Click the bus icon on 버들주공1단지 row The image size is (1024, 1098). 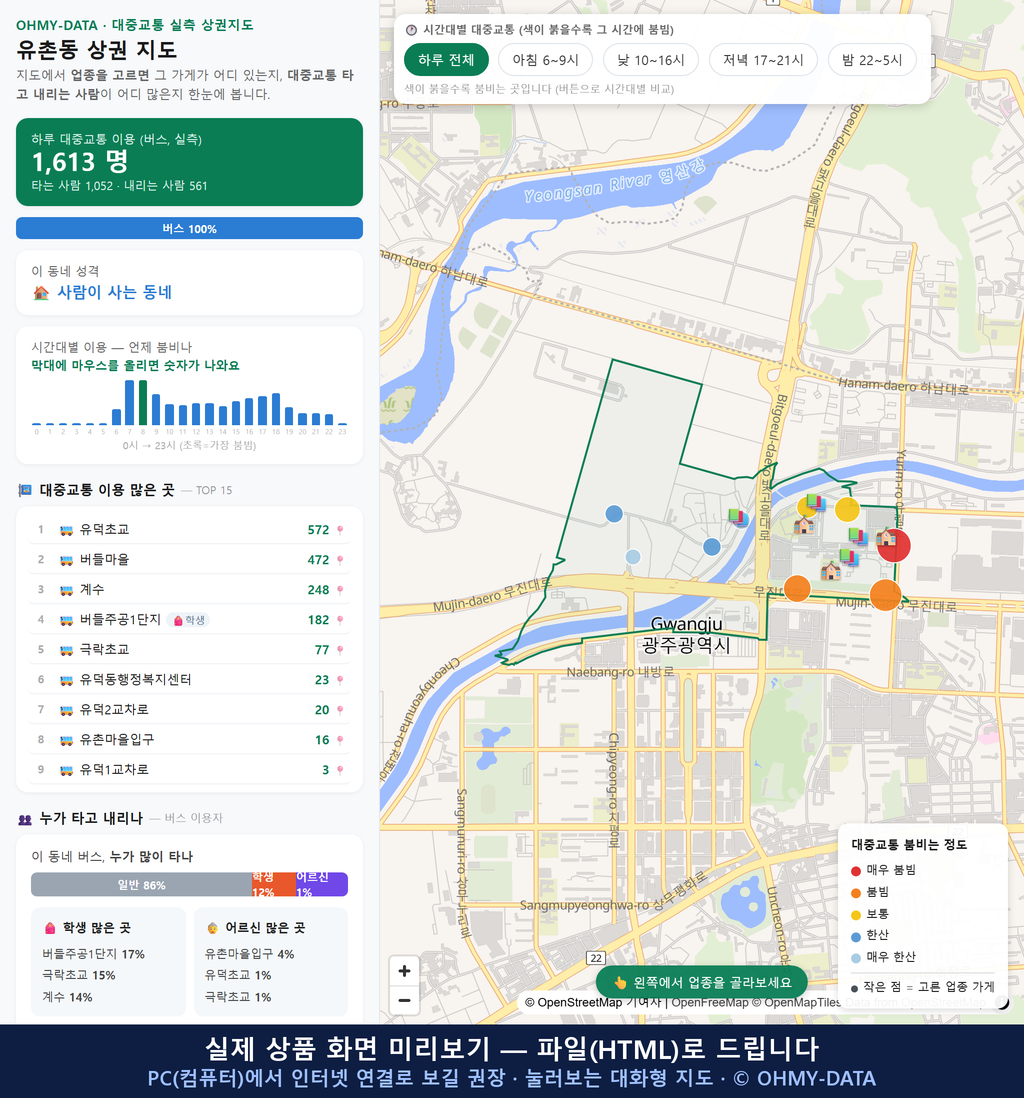(x=67, y=620)
